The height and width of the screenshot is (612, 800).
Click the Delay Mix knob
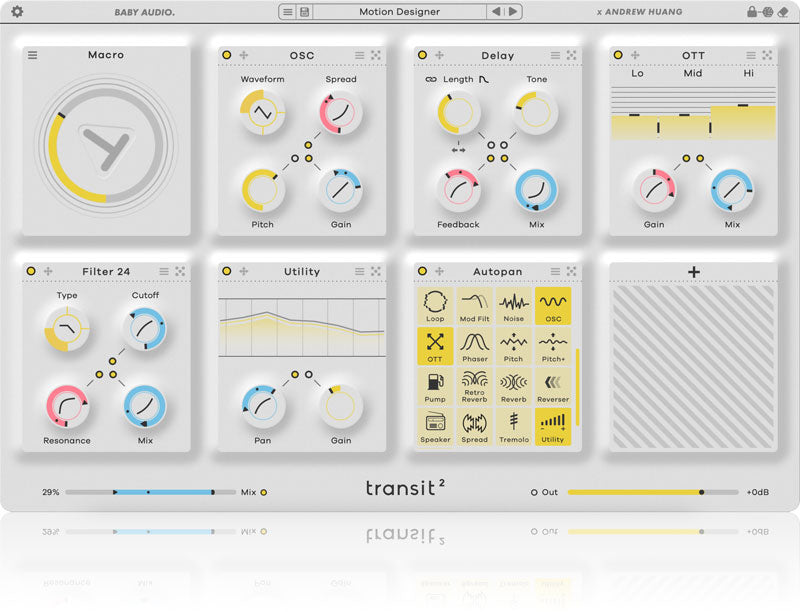[536, 190]
